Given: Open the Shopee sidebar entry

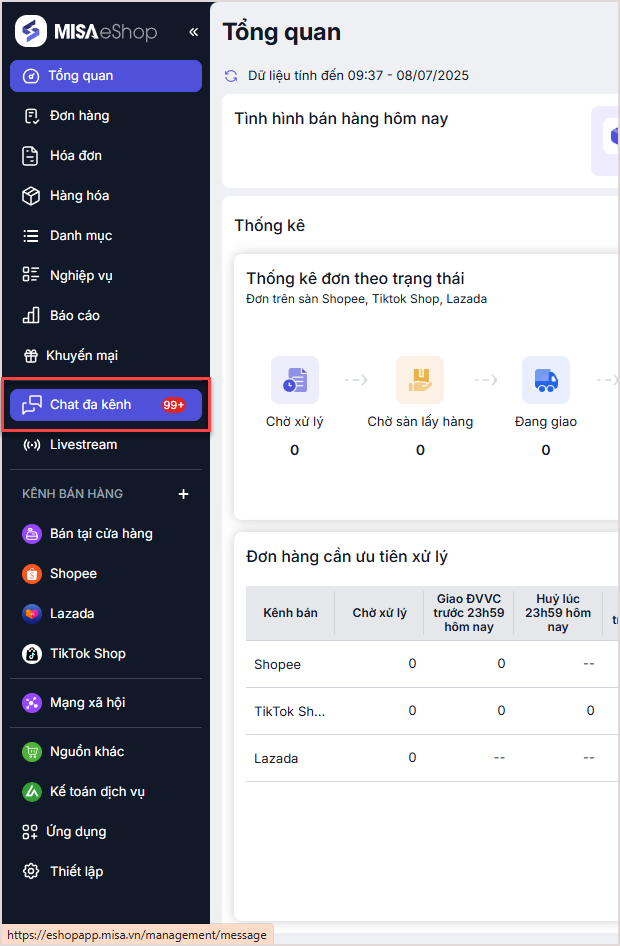Looking at the screenshot, I should pyautogui.click(x=106, y=574).
